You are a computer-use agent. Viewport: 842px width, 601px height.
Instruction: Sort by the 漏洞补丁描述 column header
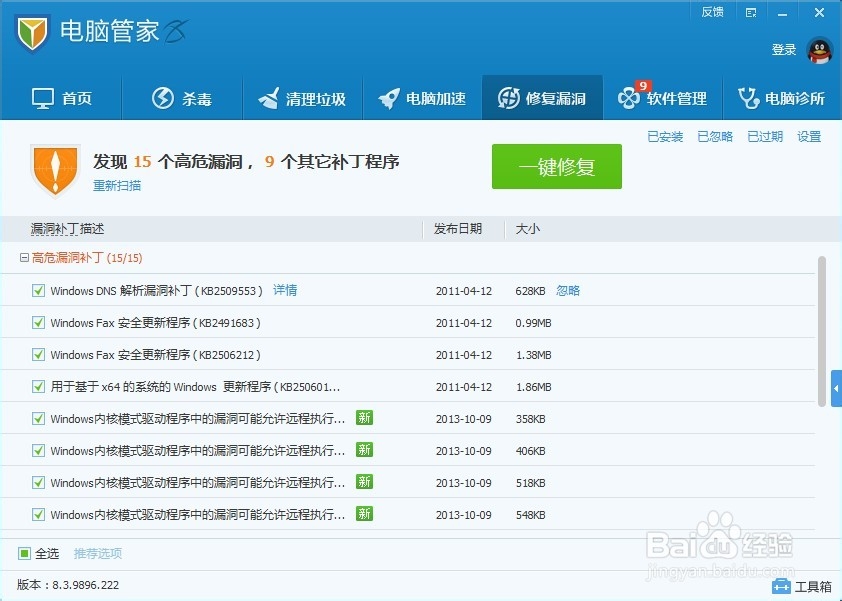click(67, 229)
